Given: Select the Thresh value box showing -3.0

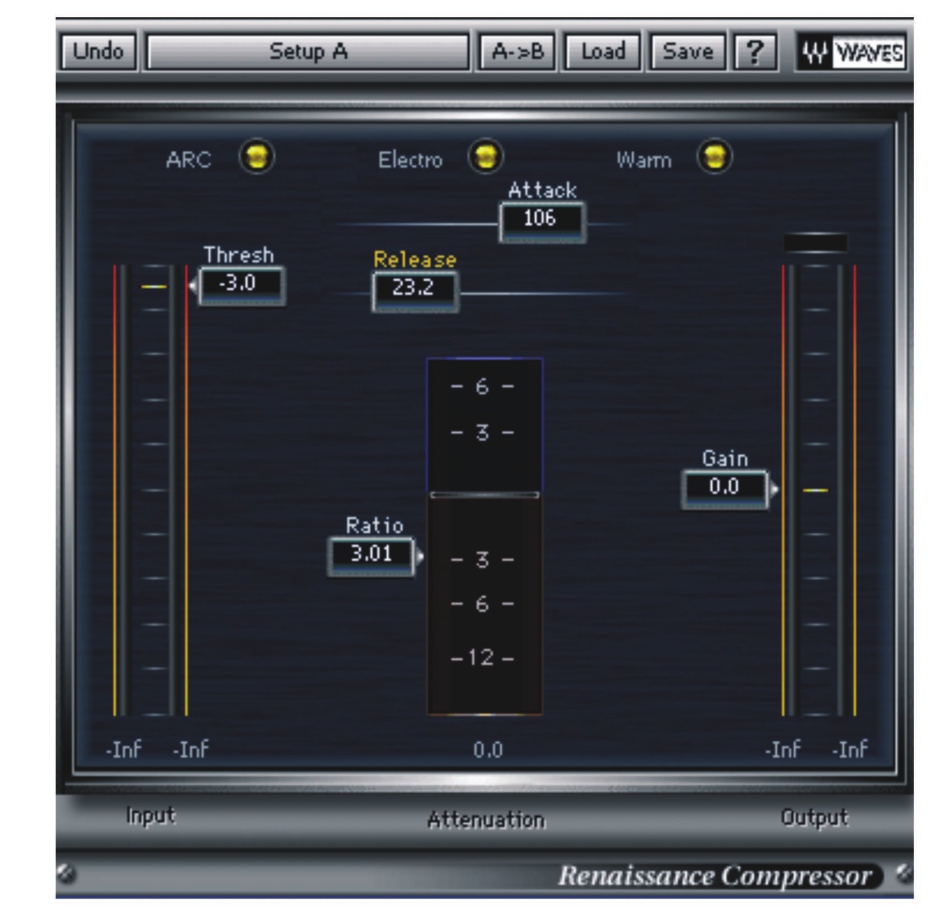Looking at the screenshot, I should [x=241, y=286].
